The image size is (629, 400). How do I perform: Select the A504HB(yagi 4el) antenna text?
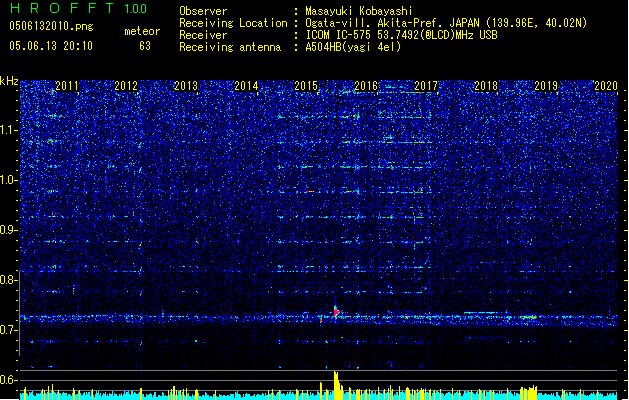pos(353,47)
